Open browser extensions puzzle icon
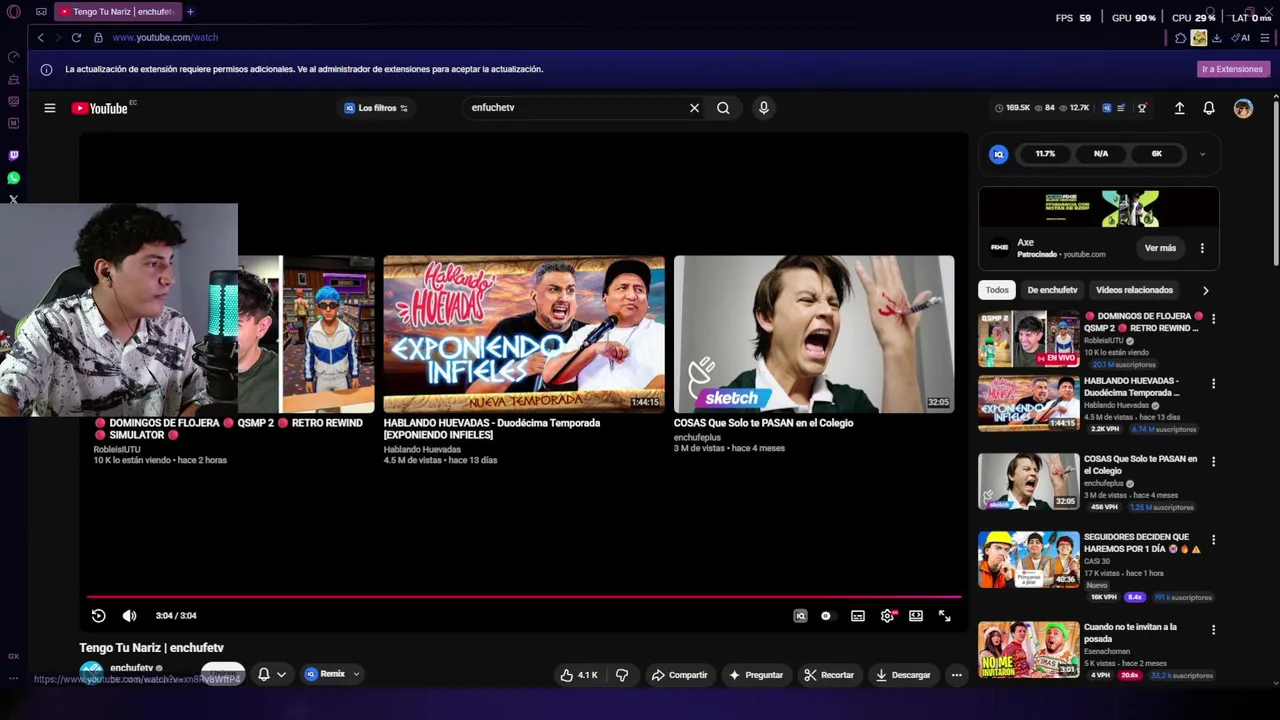 click(1181, 38)
